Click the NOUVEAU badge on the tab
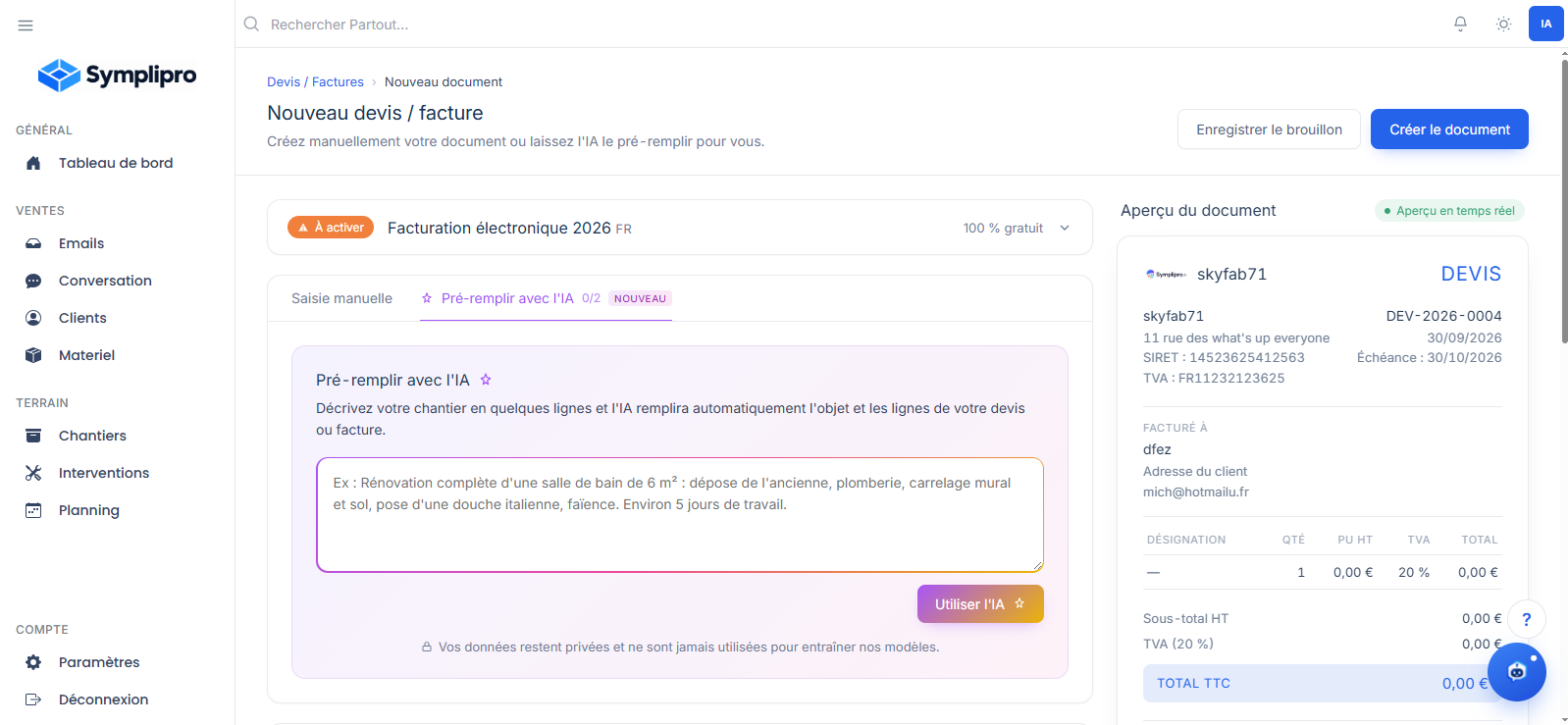This screenshot has width=1568, height=725. (x=640, y=298)
